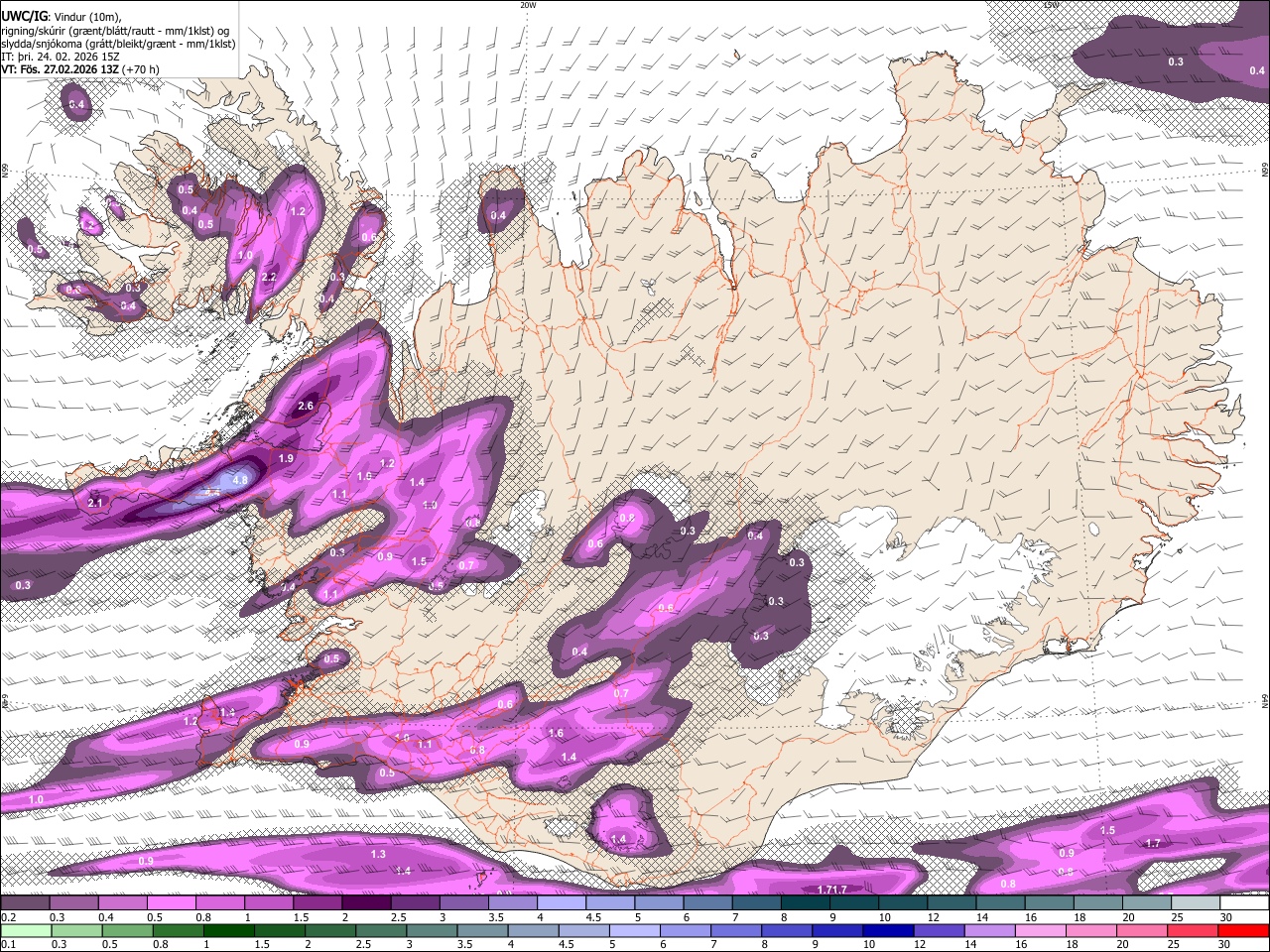The image size is (1270, 952).
Task: Select the bright pink snow swatch starting at 0.5
Action: coord(172,902)
